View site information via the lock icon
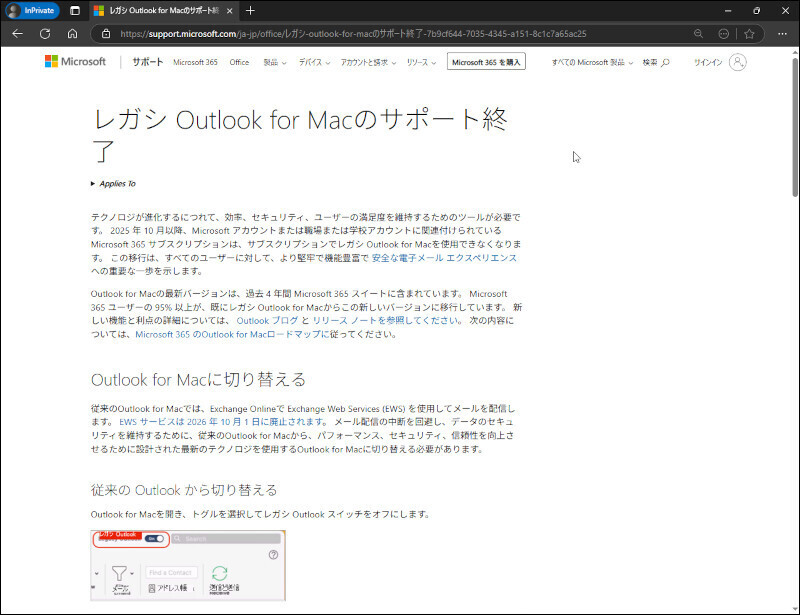This screenshot has width=800, height=615. [x=106, y=34]
